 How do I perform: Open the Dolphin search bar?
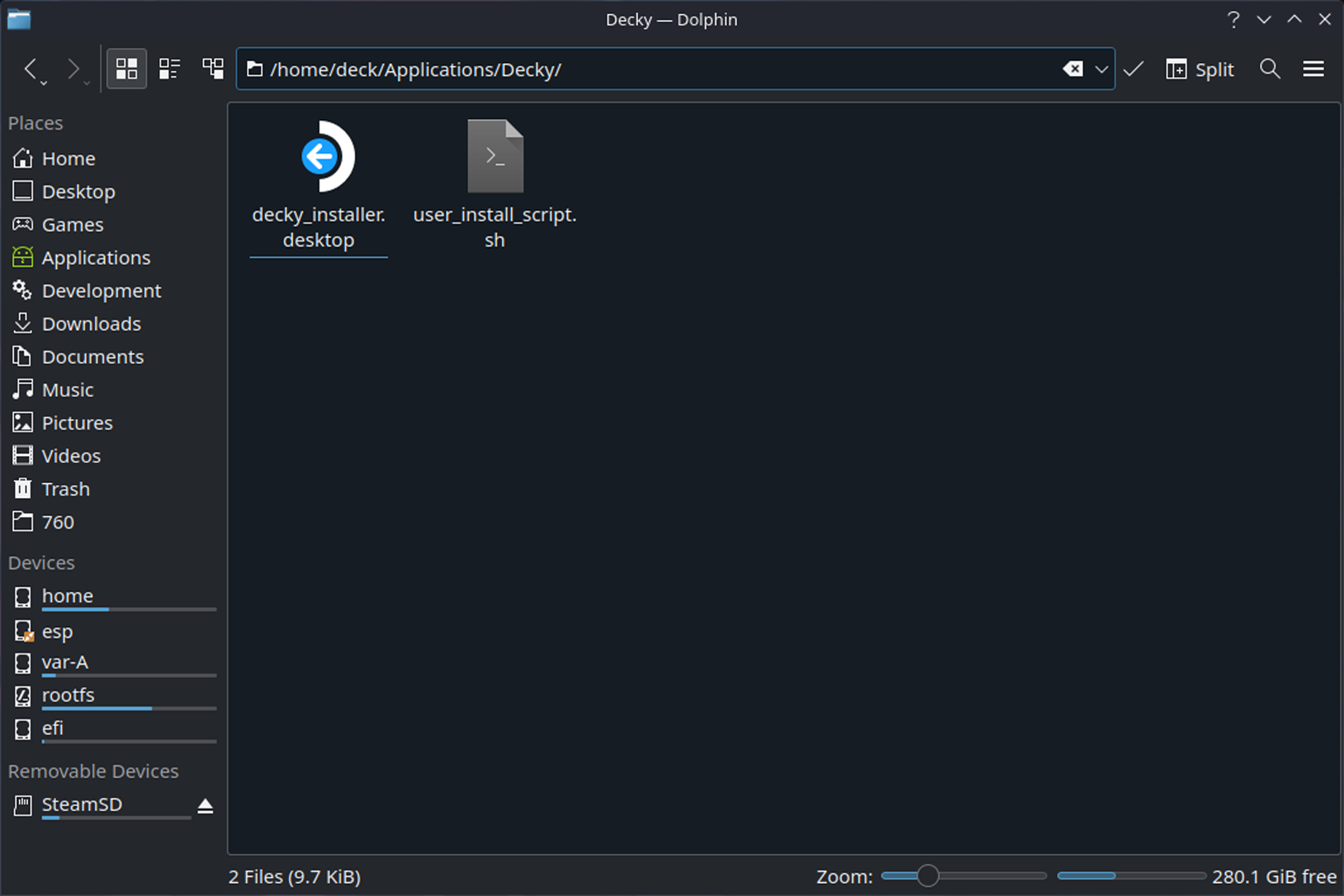click(x=1270, y=69)
